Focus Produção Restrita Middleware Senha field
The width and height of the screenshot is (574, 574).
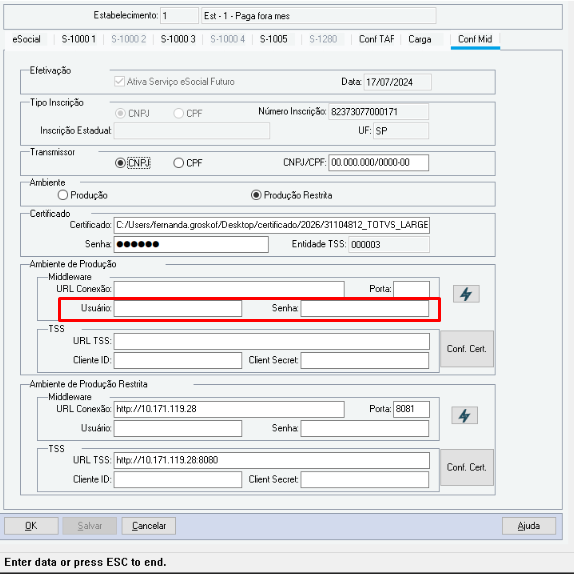365,428
